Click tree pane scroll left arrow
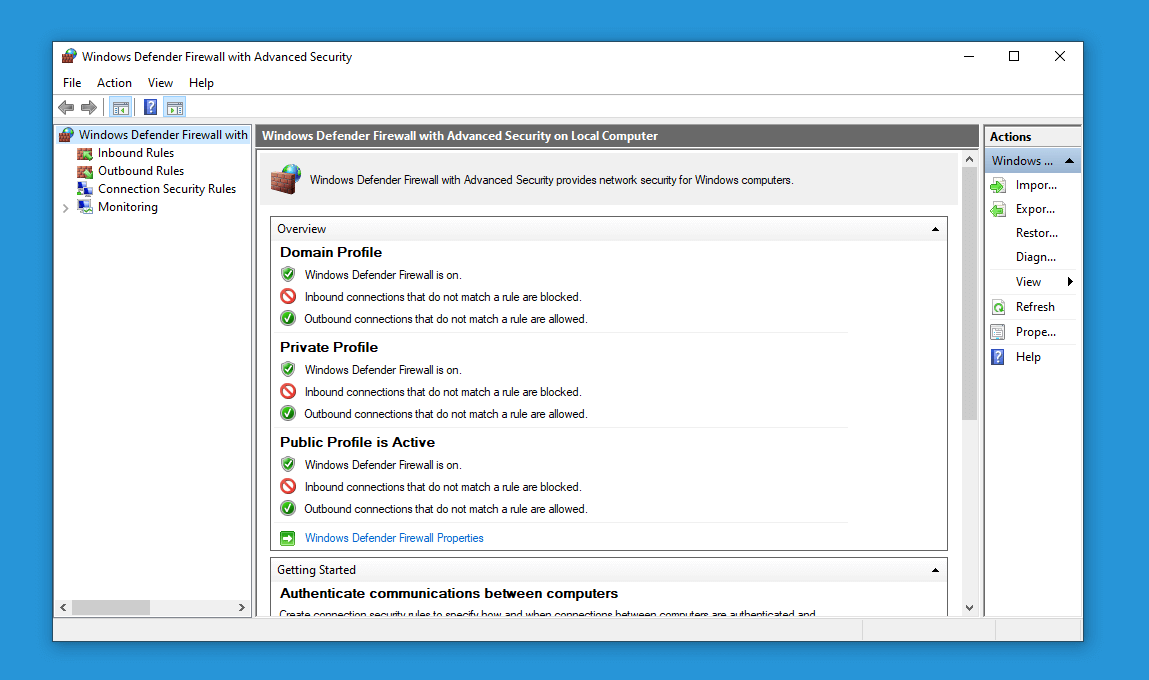 point(64,607)
